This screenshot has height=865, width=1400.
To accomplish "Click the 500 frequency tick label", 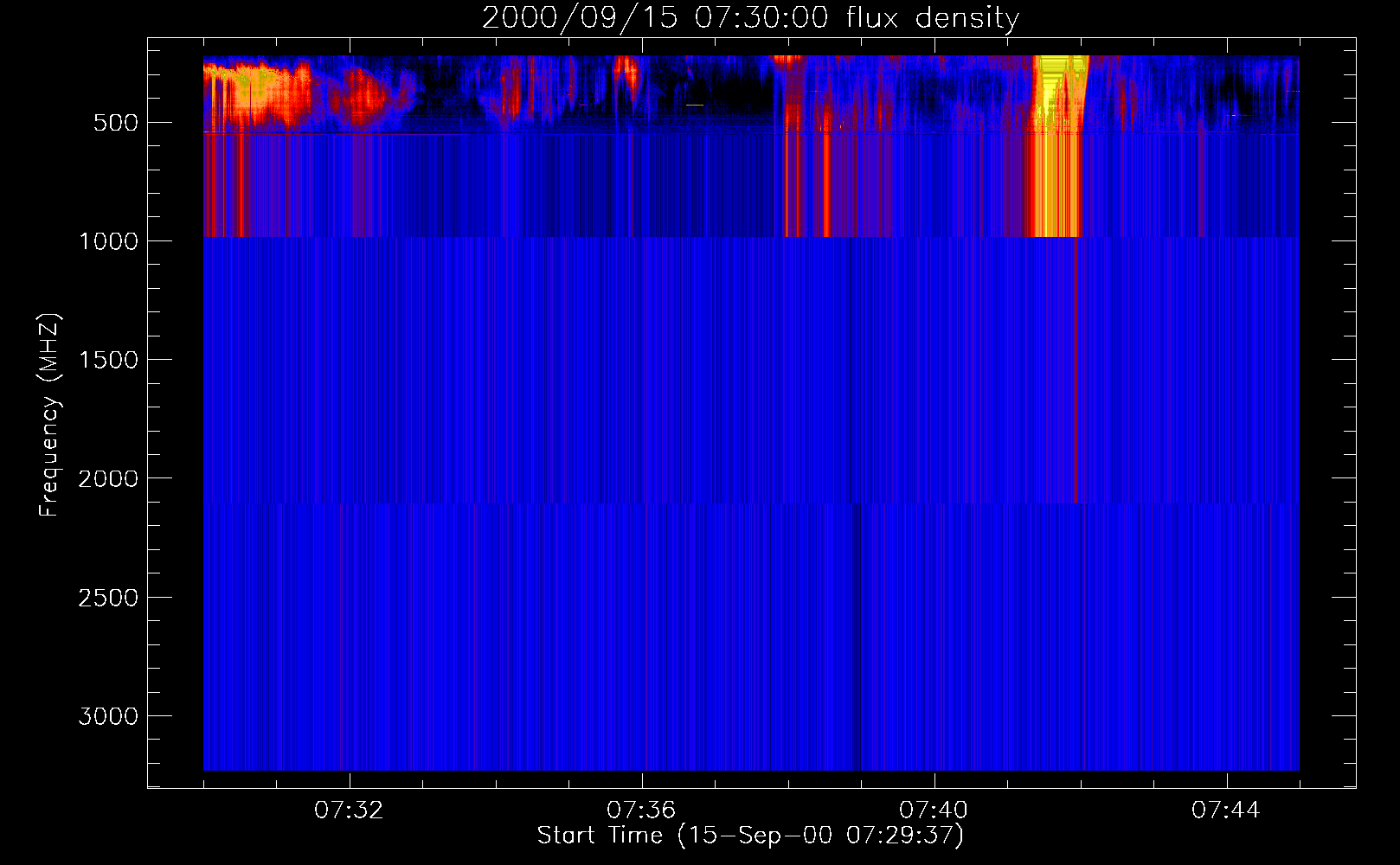I will click(116, 123).
